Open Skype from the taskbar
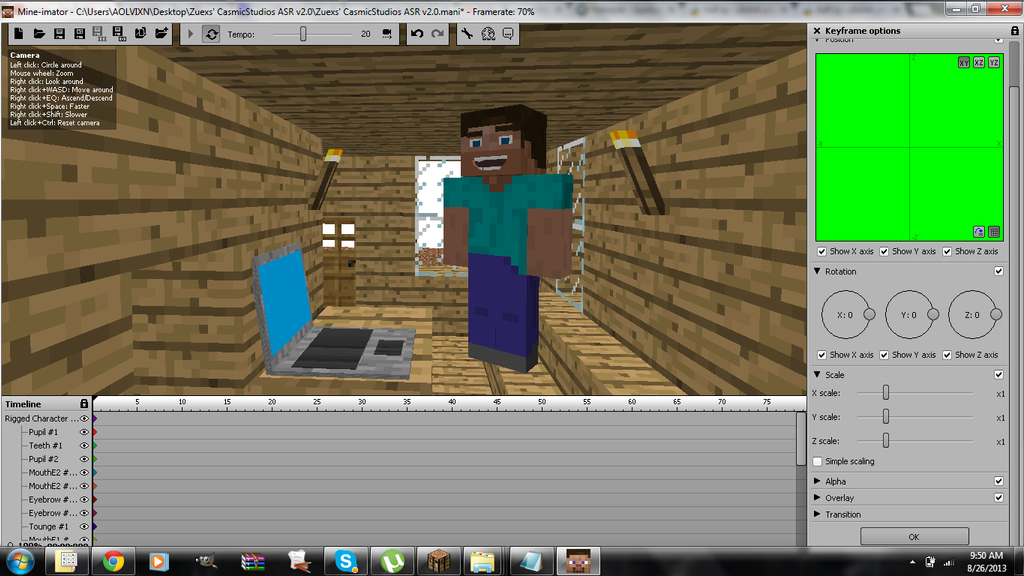Image resolution: width=1024 pixels, height=576 pixels. (x=345, y=561)
